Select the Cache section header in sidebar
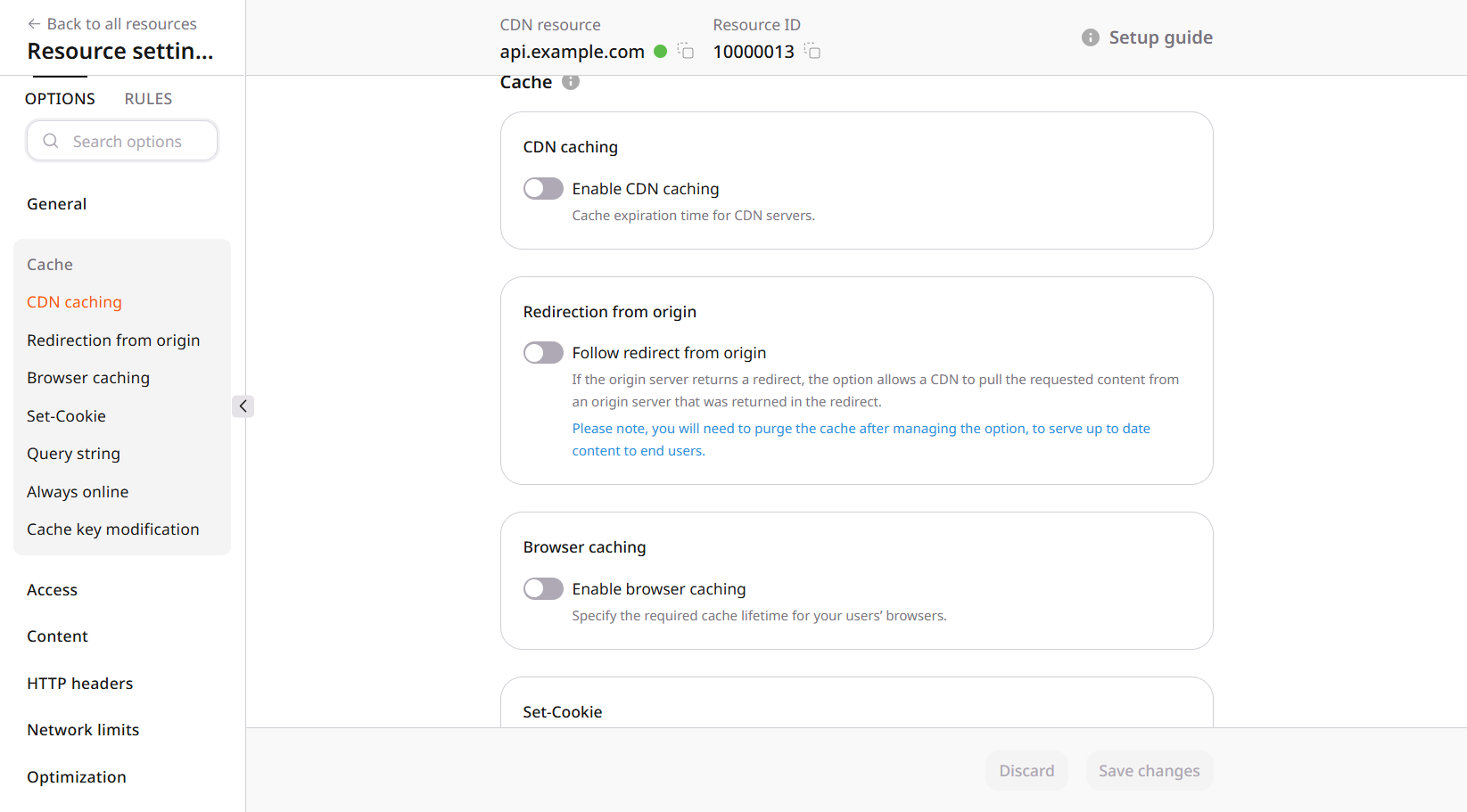This screenshot has width=1467, height=812. click(x=50, y=265)
